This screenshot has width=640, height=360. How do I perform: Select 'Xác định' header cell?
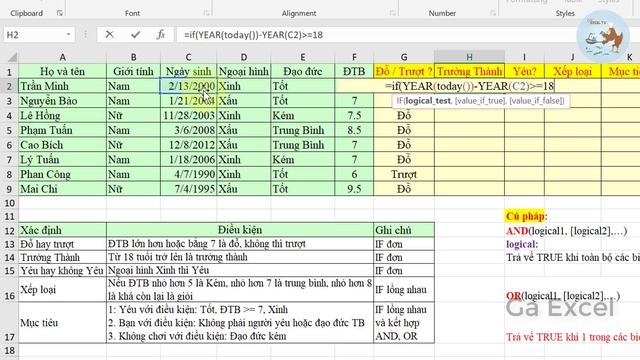[x=62, y=230]
